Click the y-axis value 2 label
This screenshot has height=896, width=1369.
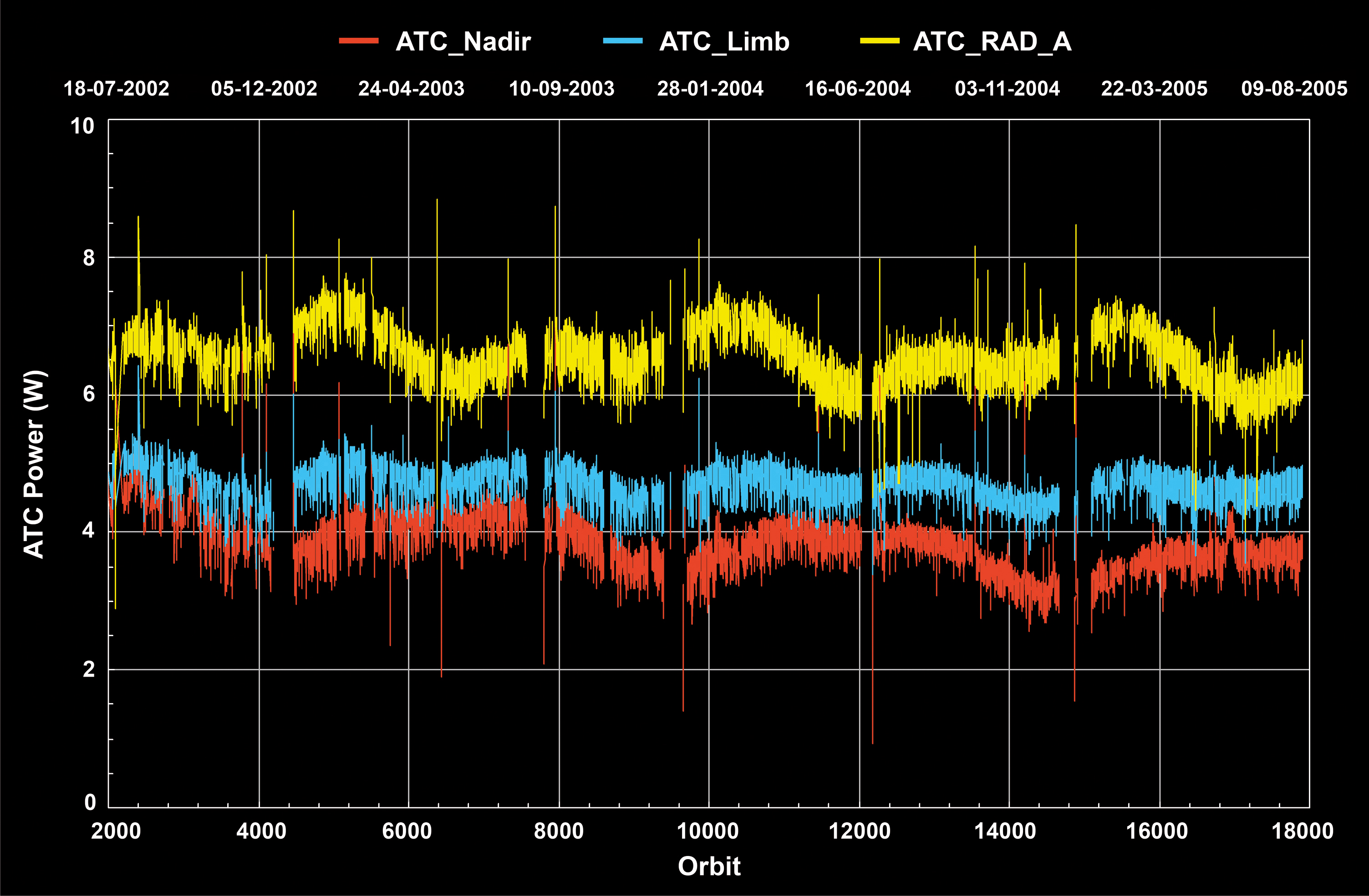(x=89, y=669)
